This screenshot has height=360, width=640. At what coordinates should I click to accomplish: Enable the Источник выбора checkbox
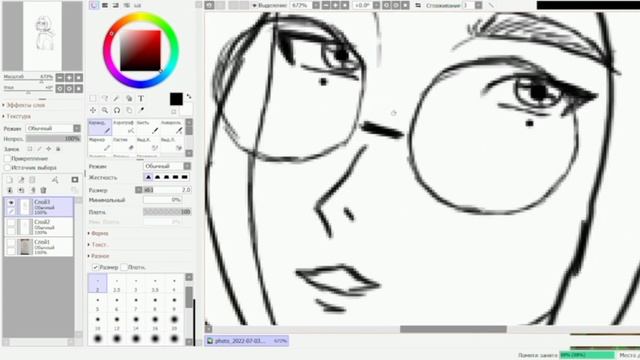point(7,167)
